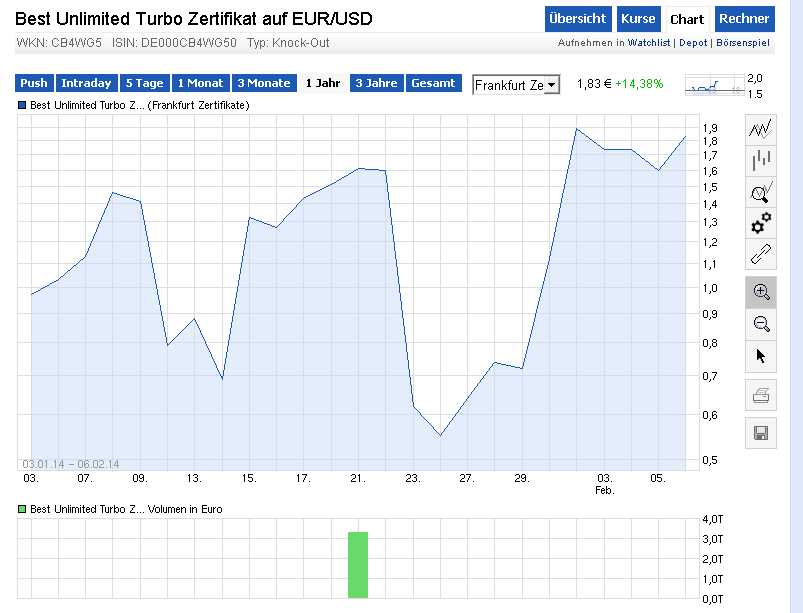Set chart range to 3 Monate
This screenshot has height=613, width=803.
click(x=264, y=83)
